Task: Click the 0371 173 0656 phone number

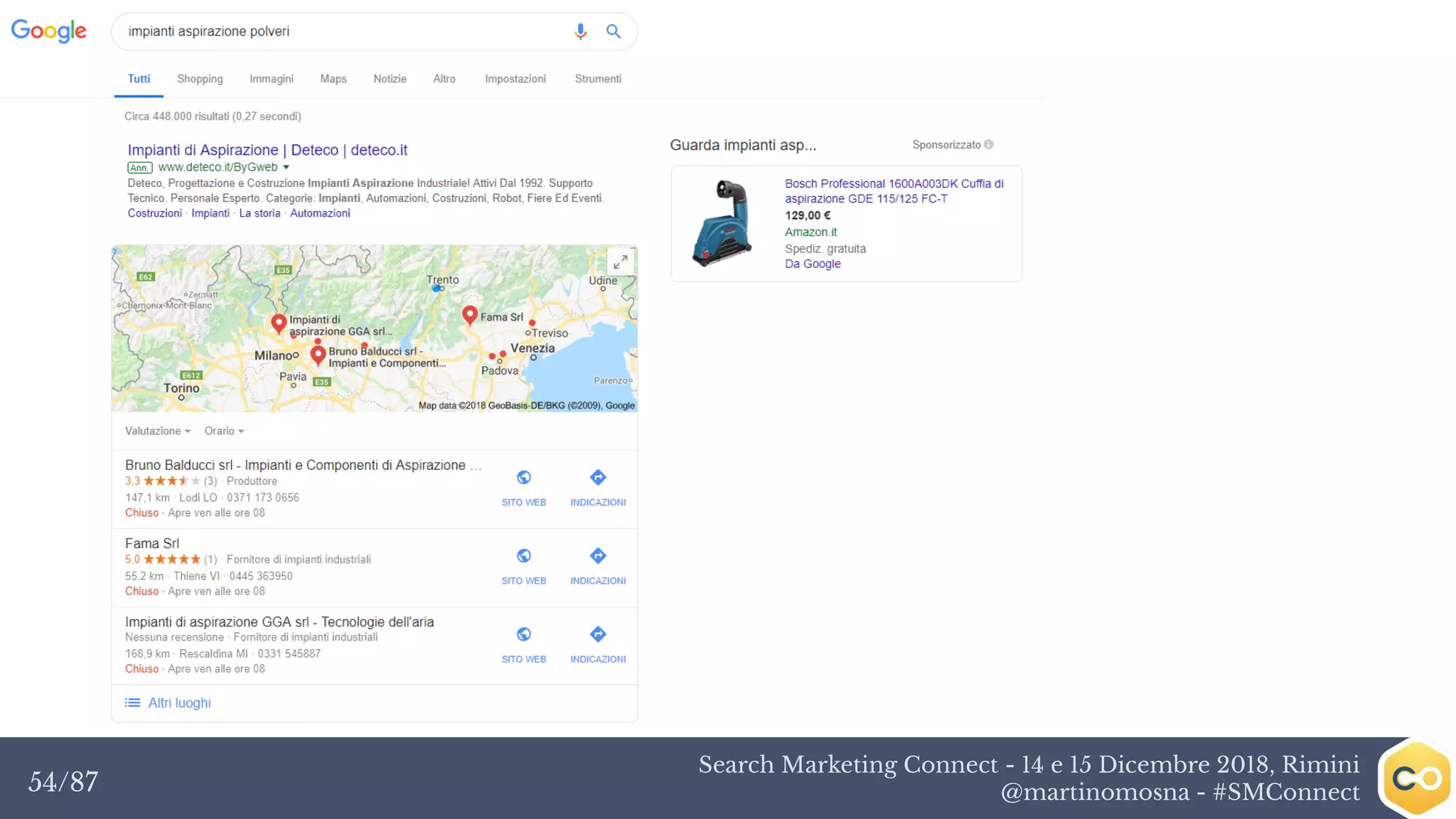Action: [x=263, y=498]
